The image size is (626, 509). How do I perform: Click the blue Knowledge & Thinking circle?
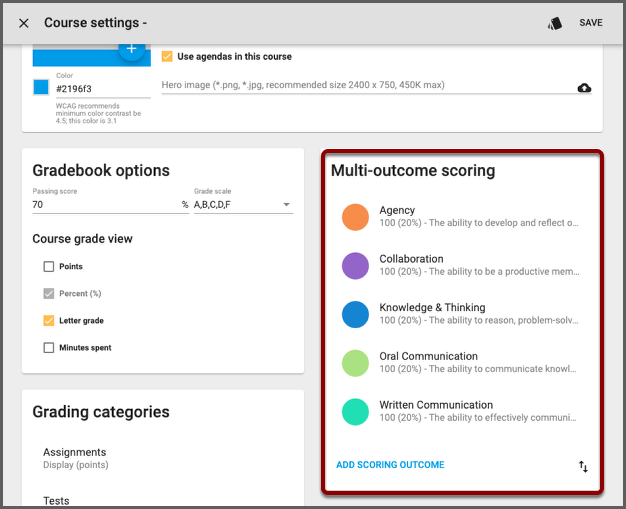pos(355,315)
